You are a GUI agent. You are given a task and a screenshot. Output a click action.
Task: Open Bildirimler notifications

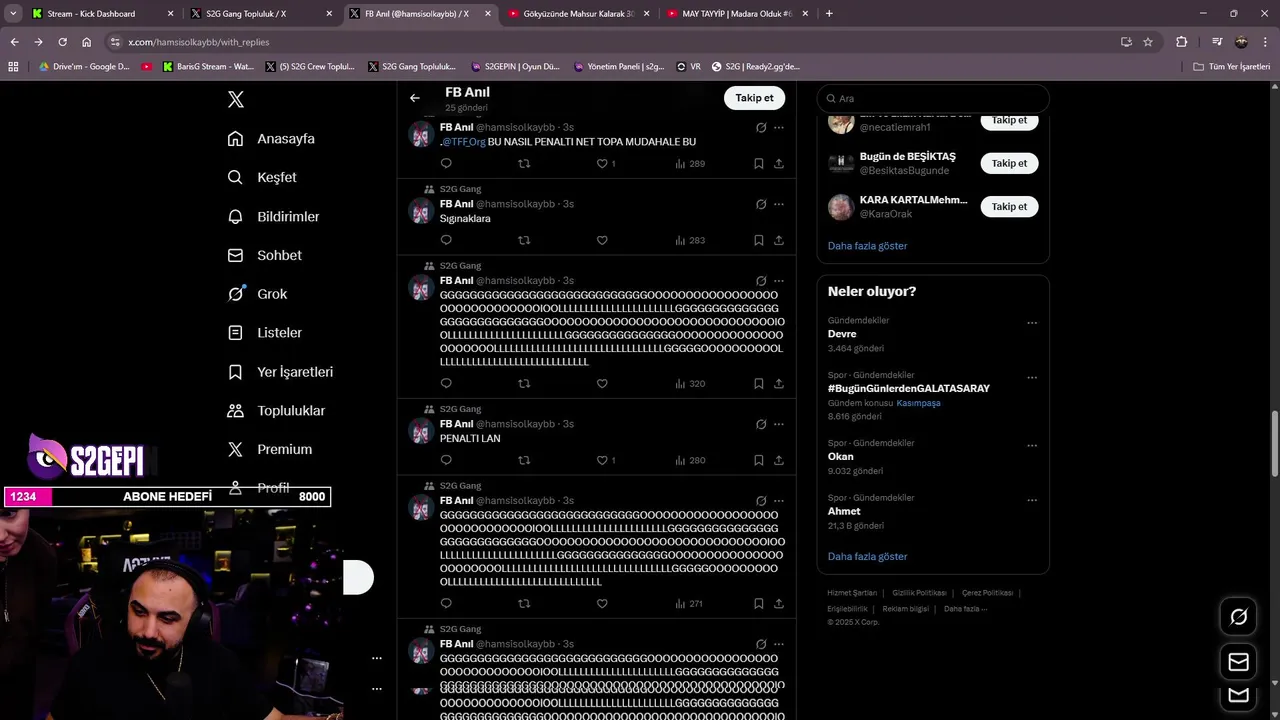[273, 216]
